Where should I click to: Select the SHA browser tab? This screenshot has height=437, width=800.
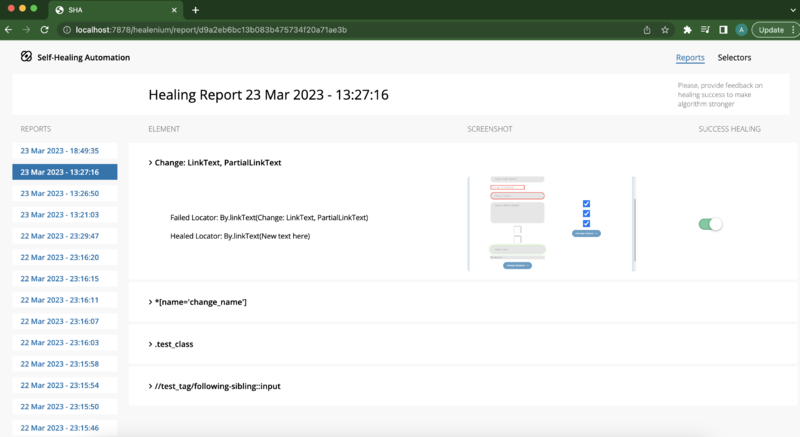tap(115, 10)
